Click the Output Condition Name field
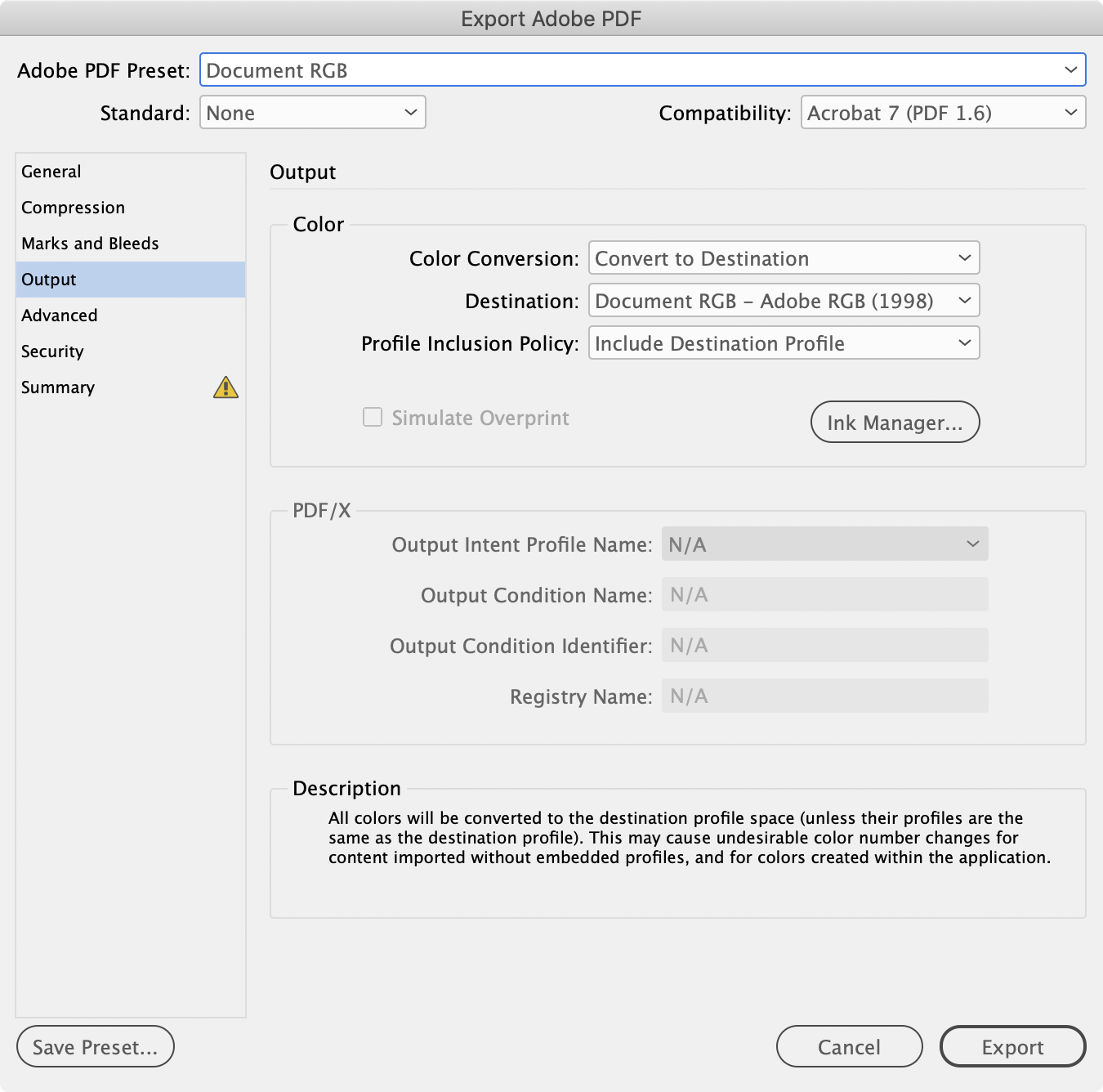1103x1092 pixels. click(824, 594)
